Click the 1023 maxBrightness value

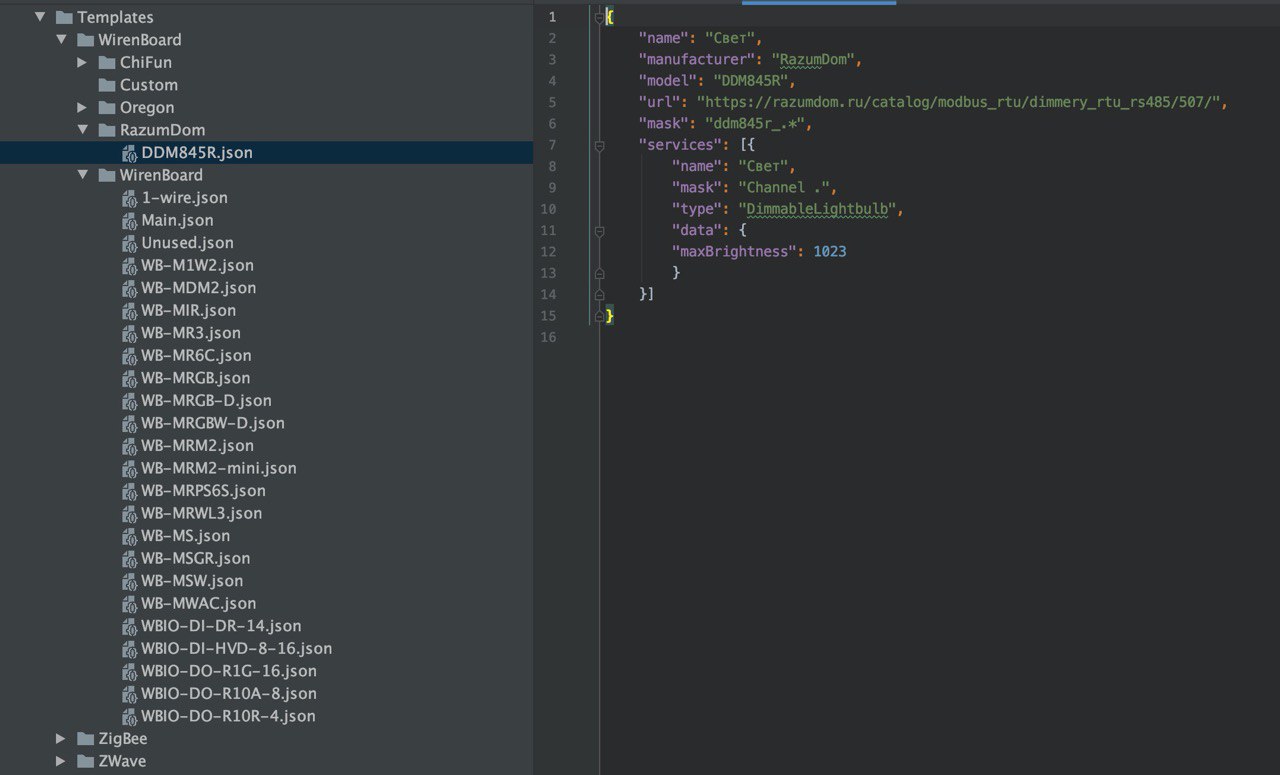coord(830,252)
